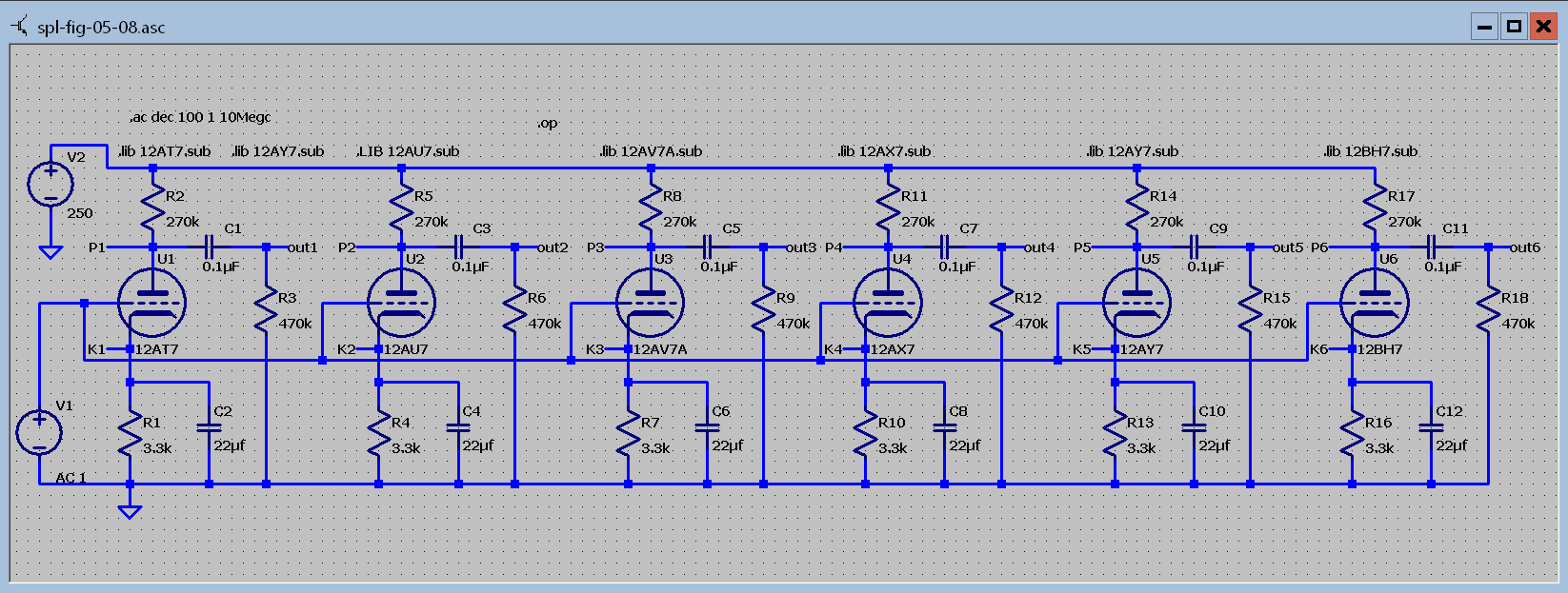Select the C2 22µF cathode bypass capacitor
This screenshot has width=1568, height=593.
(x=210, y=428)
